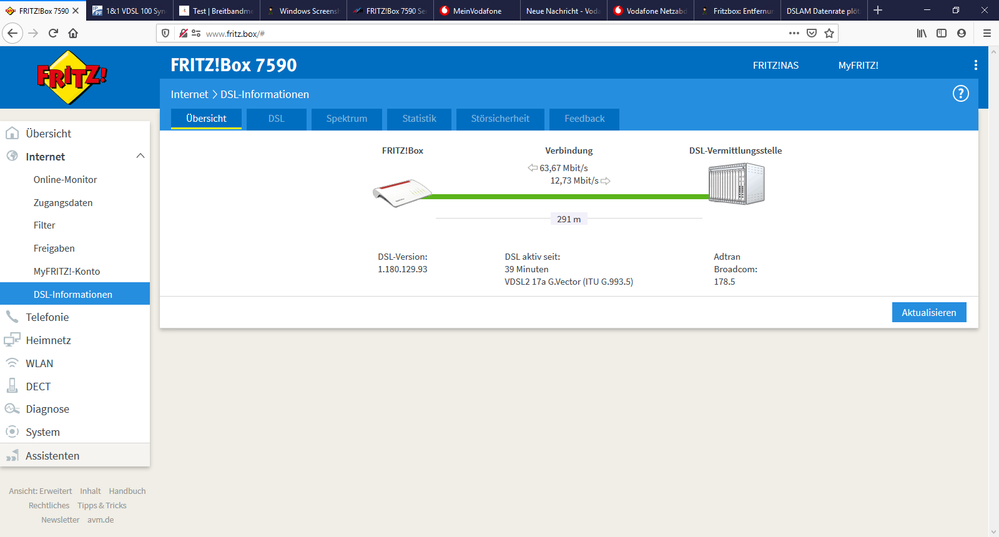
Task: Click the browser home icon
Action: pos(73,33)
